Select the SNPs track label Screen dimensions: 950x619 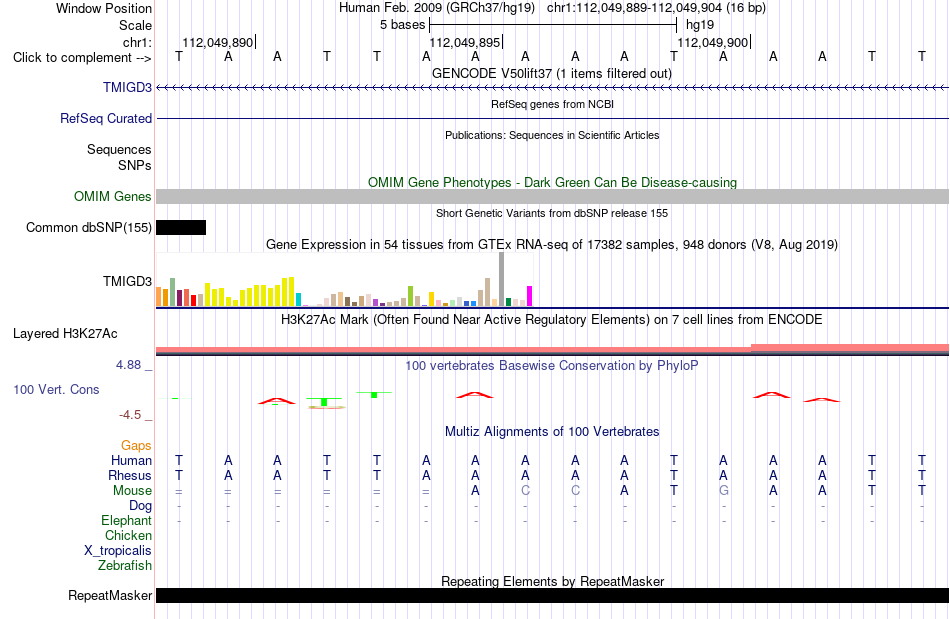[x=135, y=165]
